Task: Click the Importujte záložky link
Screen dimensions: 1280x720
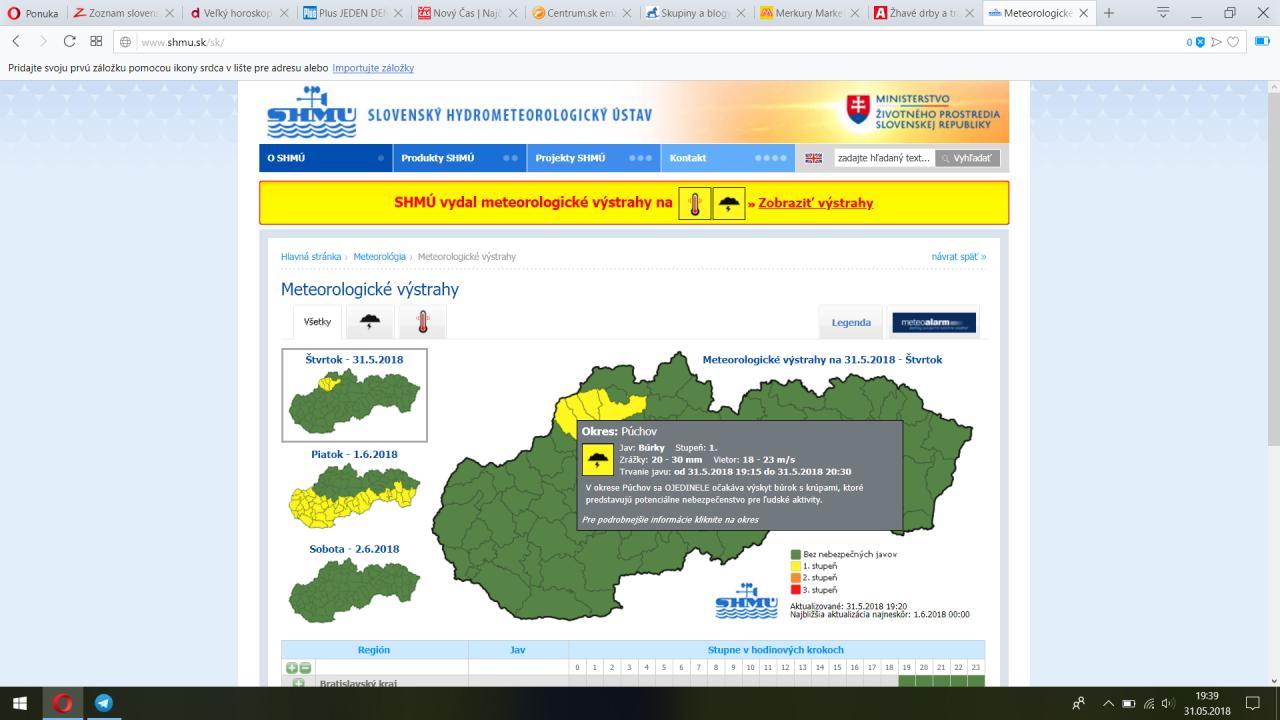Action: coord(372,68)
